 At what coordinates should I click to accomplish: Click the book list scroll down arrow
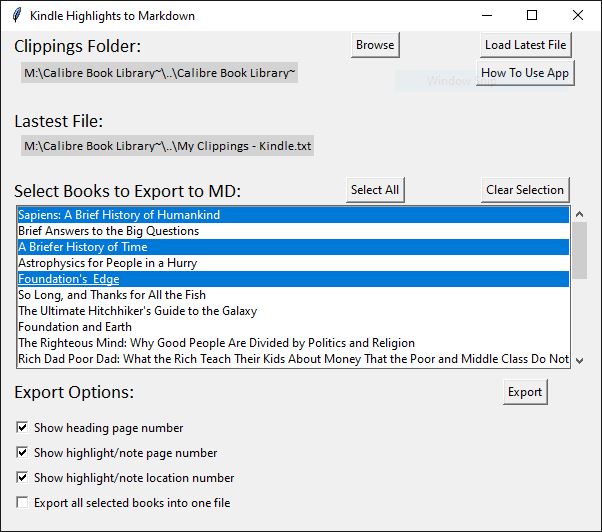coord(580,360)
